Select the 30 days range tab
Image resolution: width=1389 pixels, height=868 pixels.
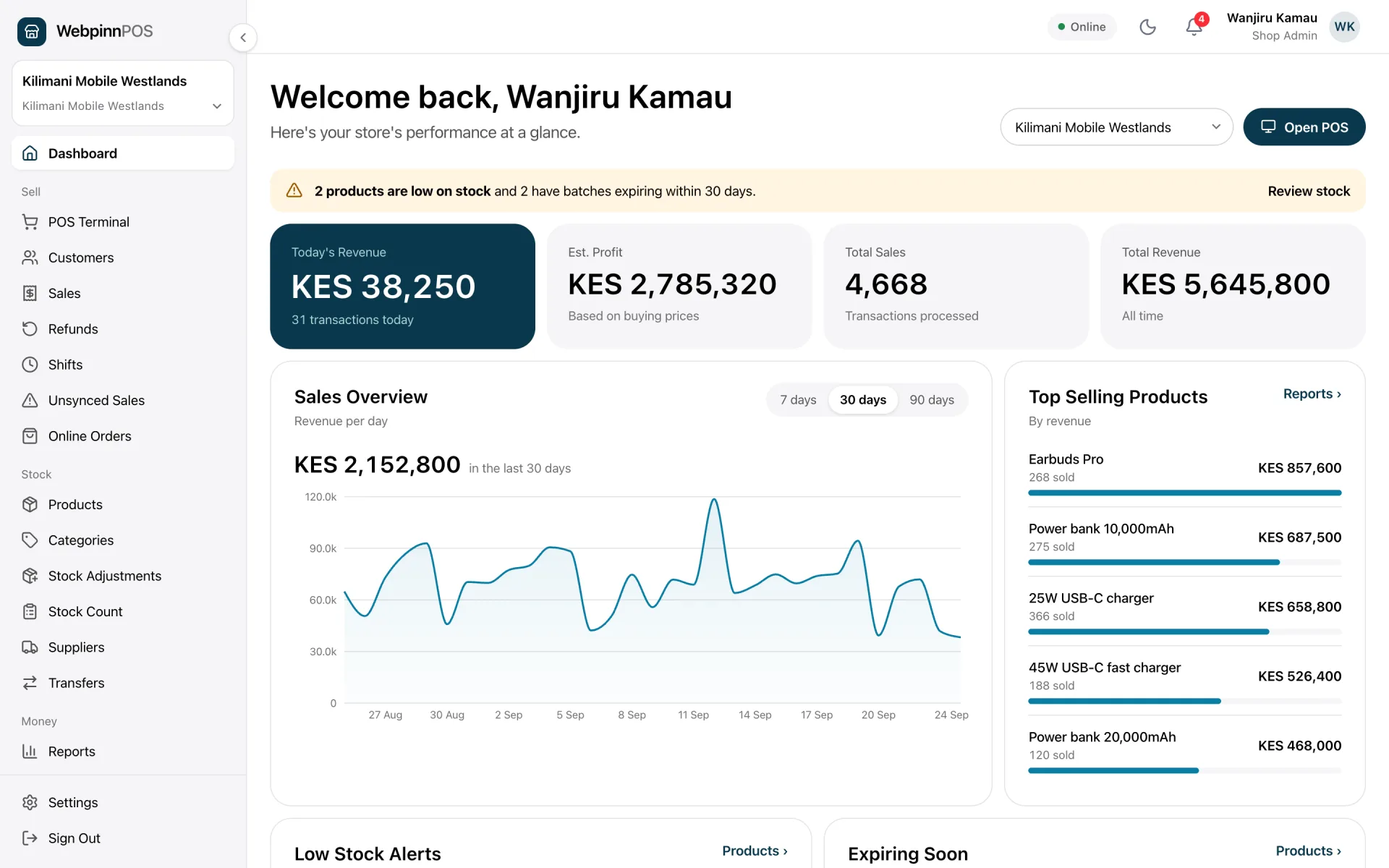point(863,400)
